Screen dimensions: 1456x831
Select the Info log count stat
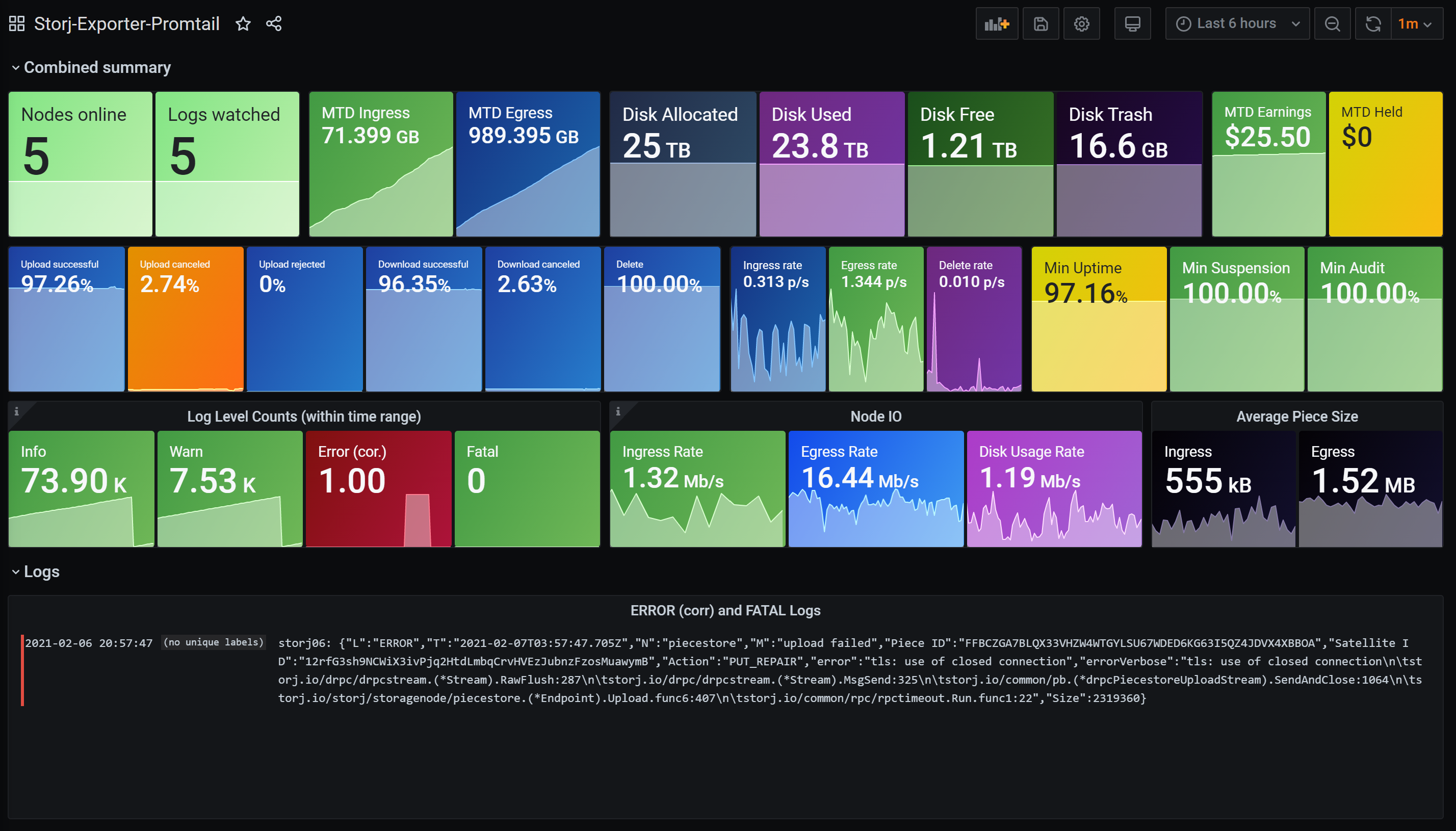coord(82,489)
